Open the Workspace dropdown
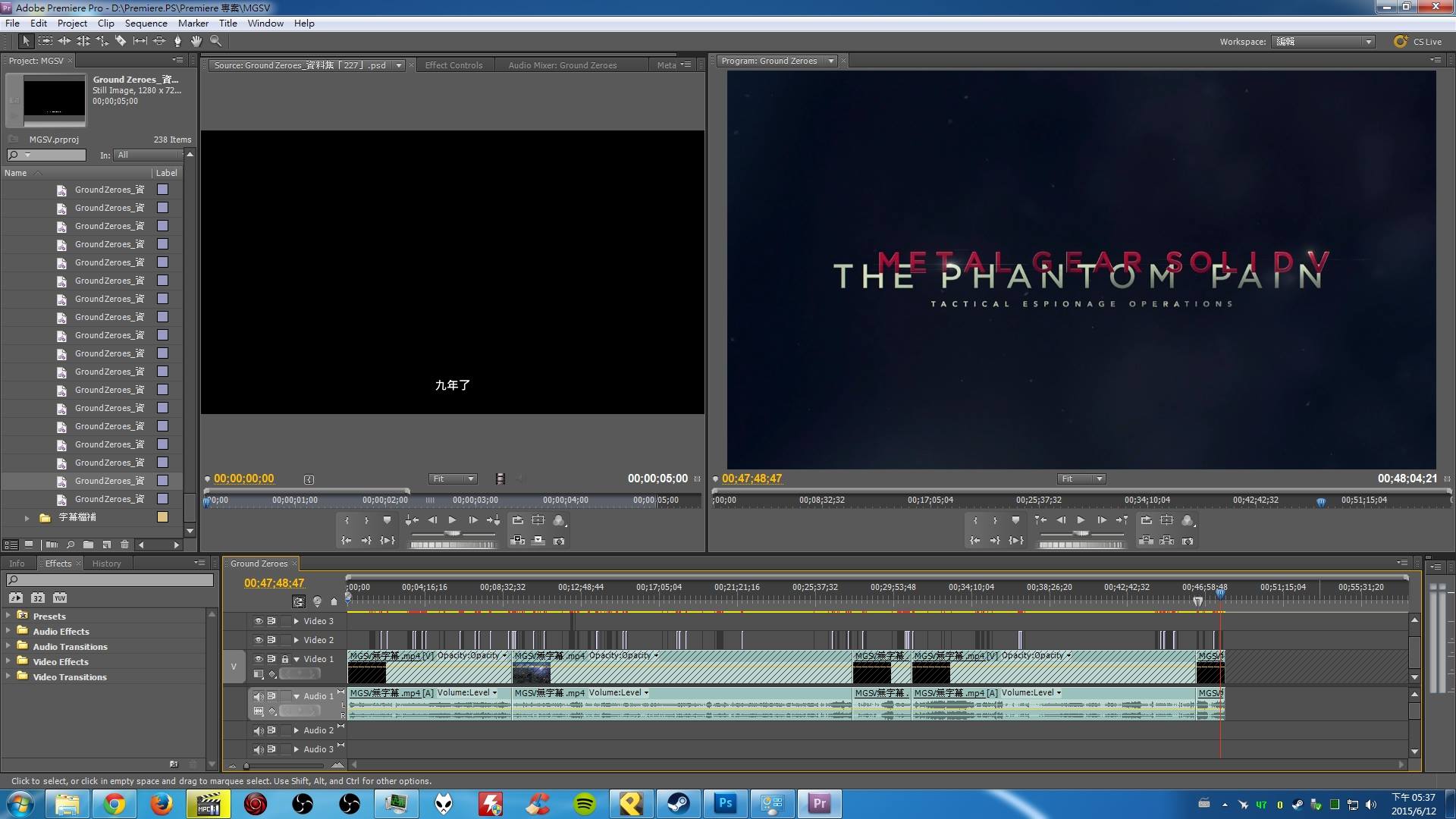The width and height of the screenshot is (1456, 819). coord(1323,42)
